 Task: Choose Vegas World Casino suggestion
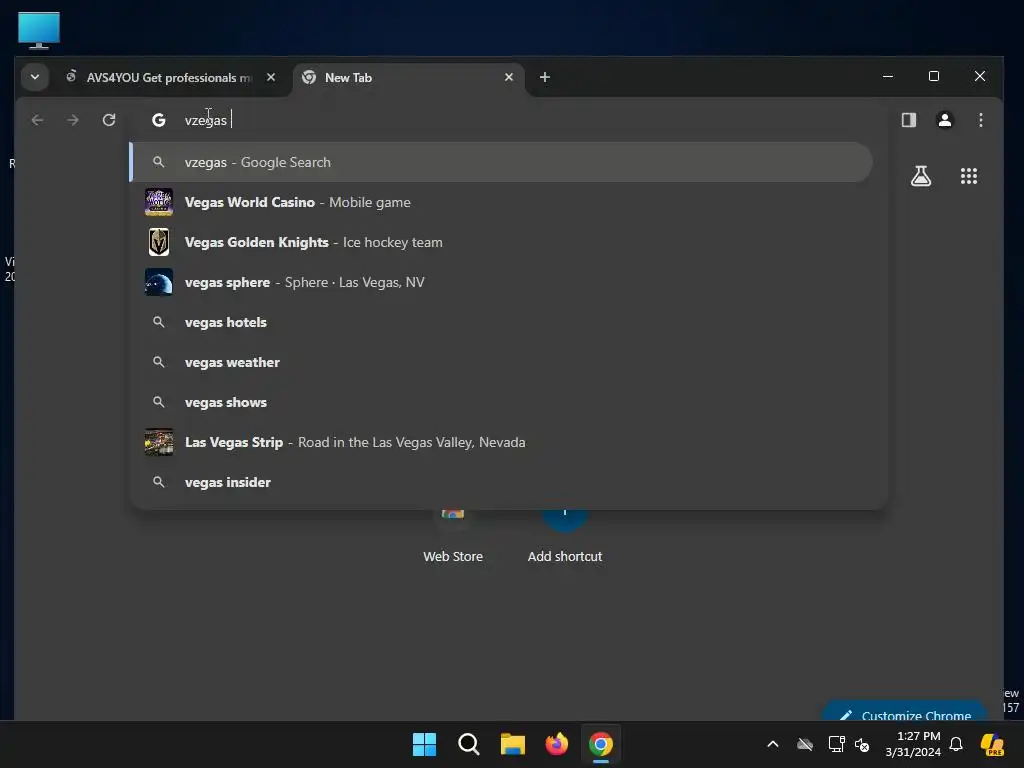pyautogui.click(x=502, y=202)
